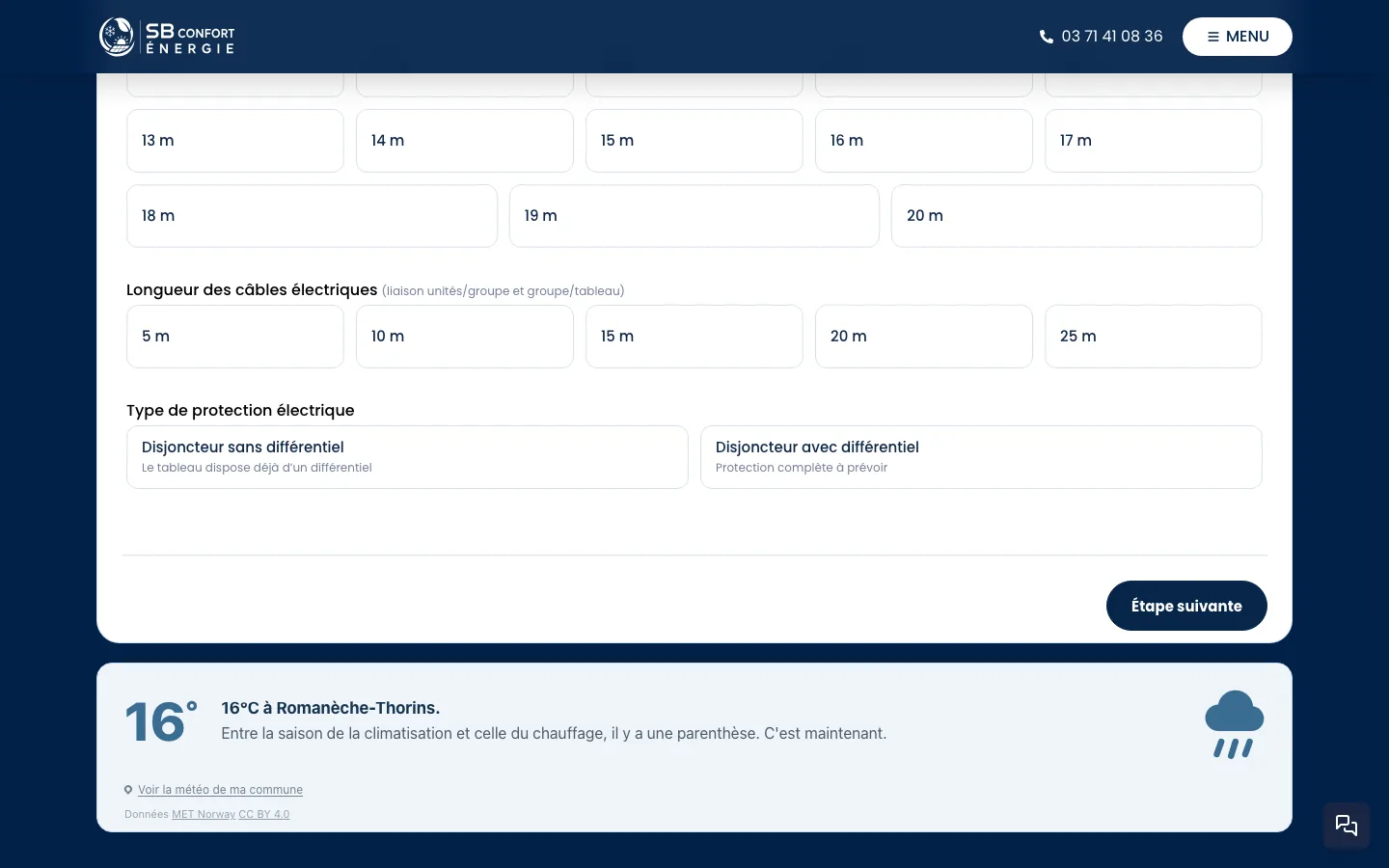Choose the 14 m length option

point(465,141)
